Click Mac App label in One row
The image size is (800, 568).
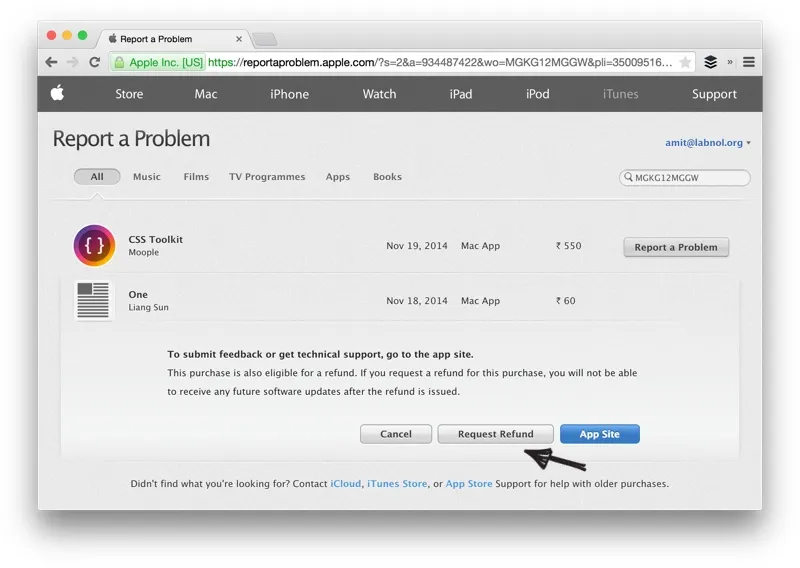click(480, 301)
